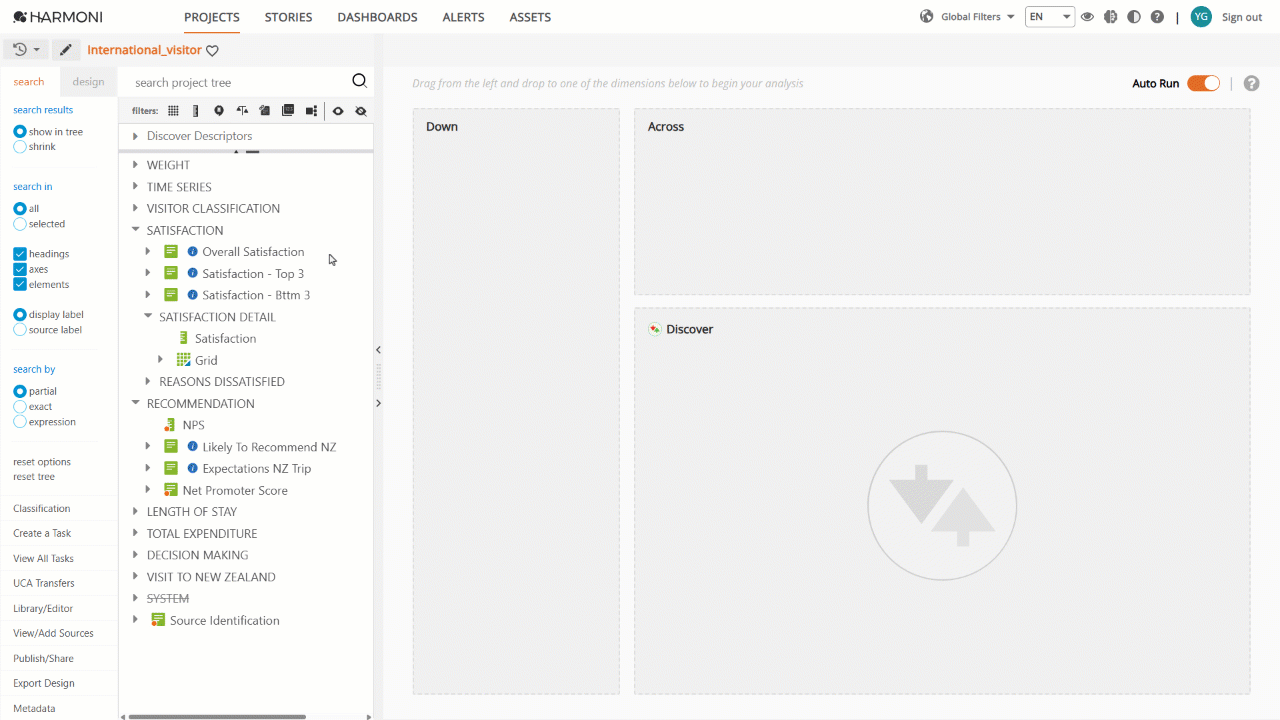The height and width of the screenshot is (720, 1280).
Task: Click the map pin filter icon
Action: 219,111
